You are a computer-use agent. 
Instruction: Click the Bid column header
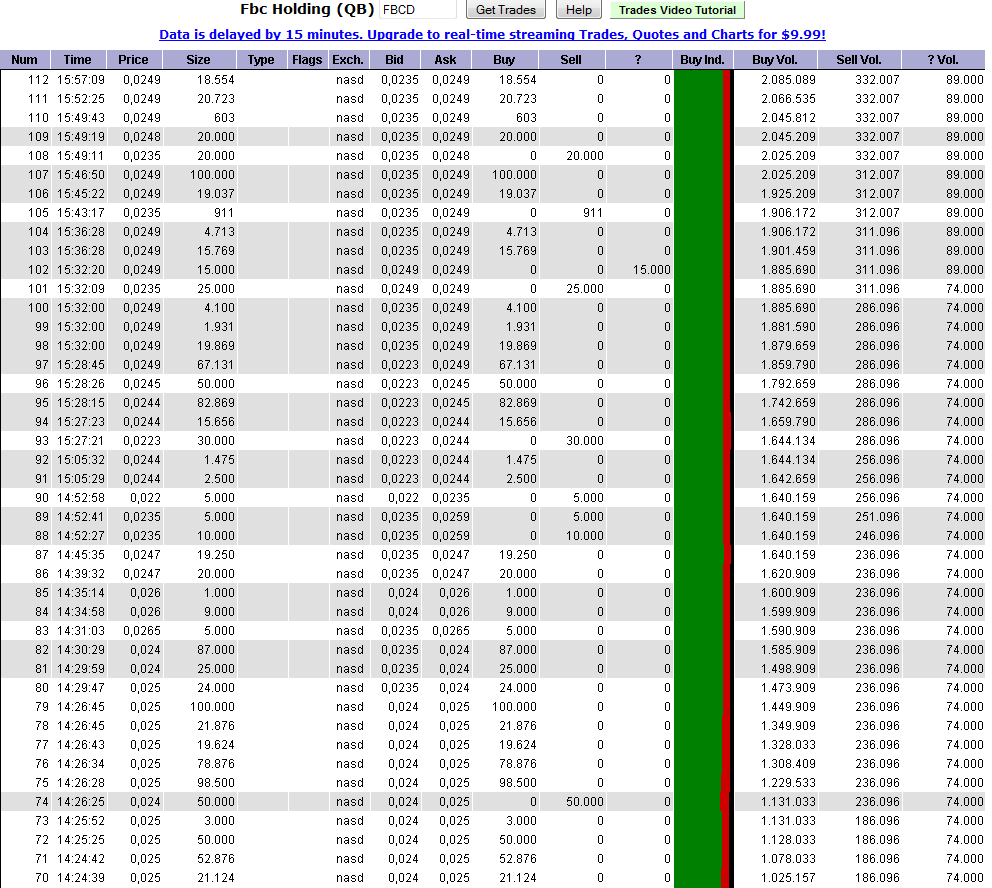(x=395, y=59)
